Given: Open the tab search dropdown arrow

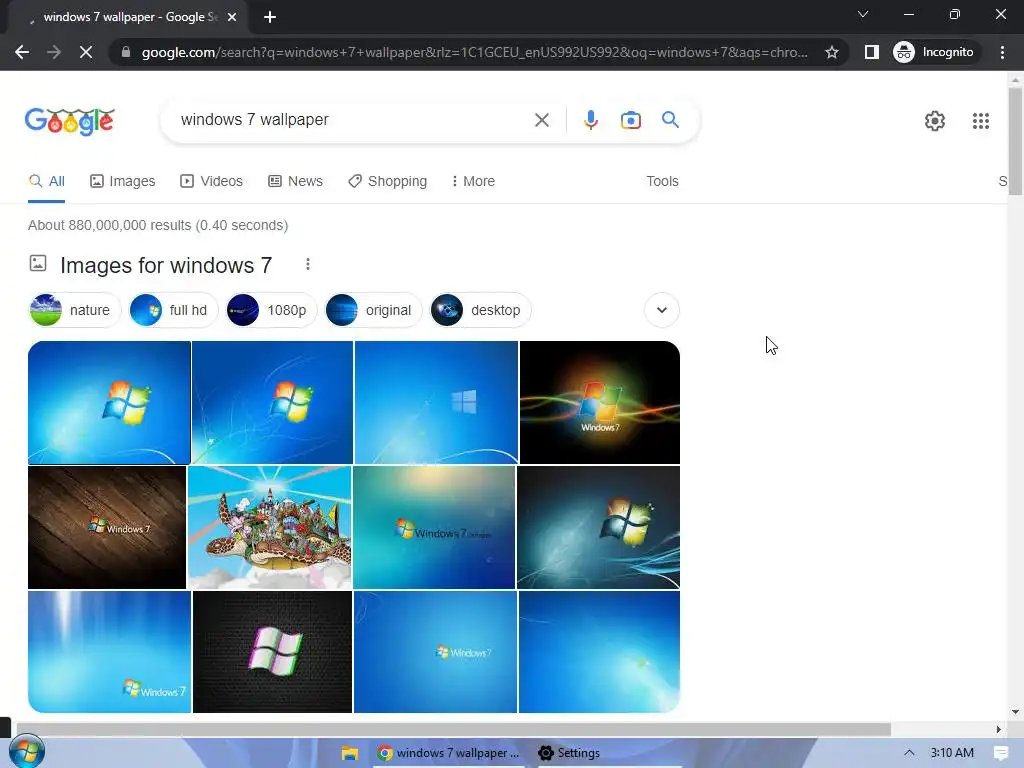Looking at the screenshot, I should pyautogui.click(x=863, y=14).
